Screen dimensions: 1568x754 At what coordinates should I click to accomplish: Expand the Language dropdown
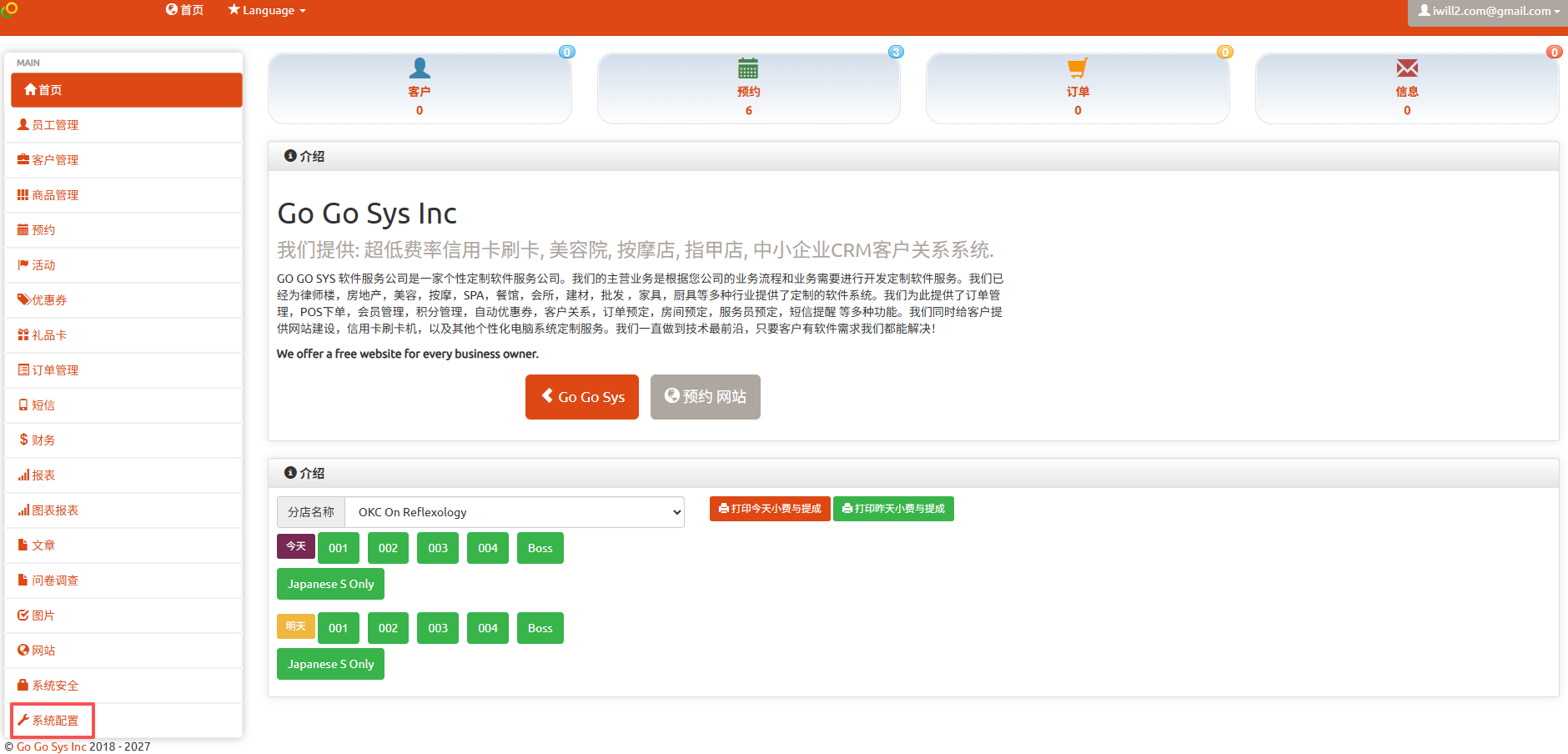click(x=267, y=10)
